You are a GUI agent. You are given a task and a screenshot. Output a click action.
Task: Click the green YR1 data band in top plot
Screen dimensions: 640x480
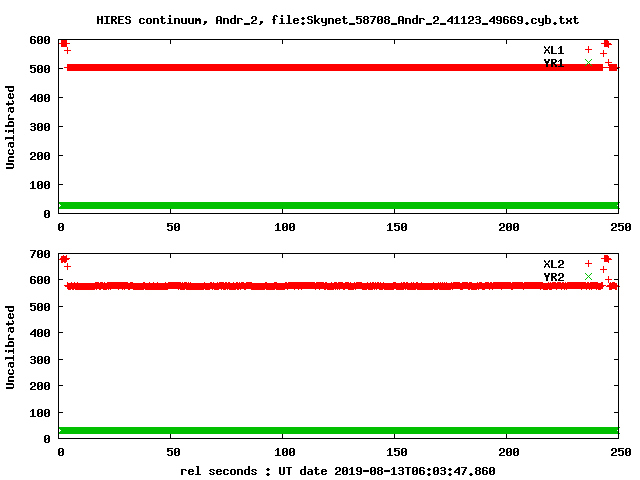[339, 205]
